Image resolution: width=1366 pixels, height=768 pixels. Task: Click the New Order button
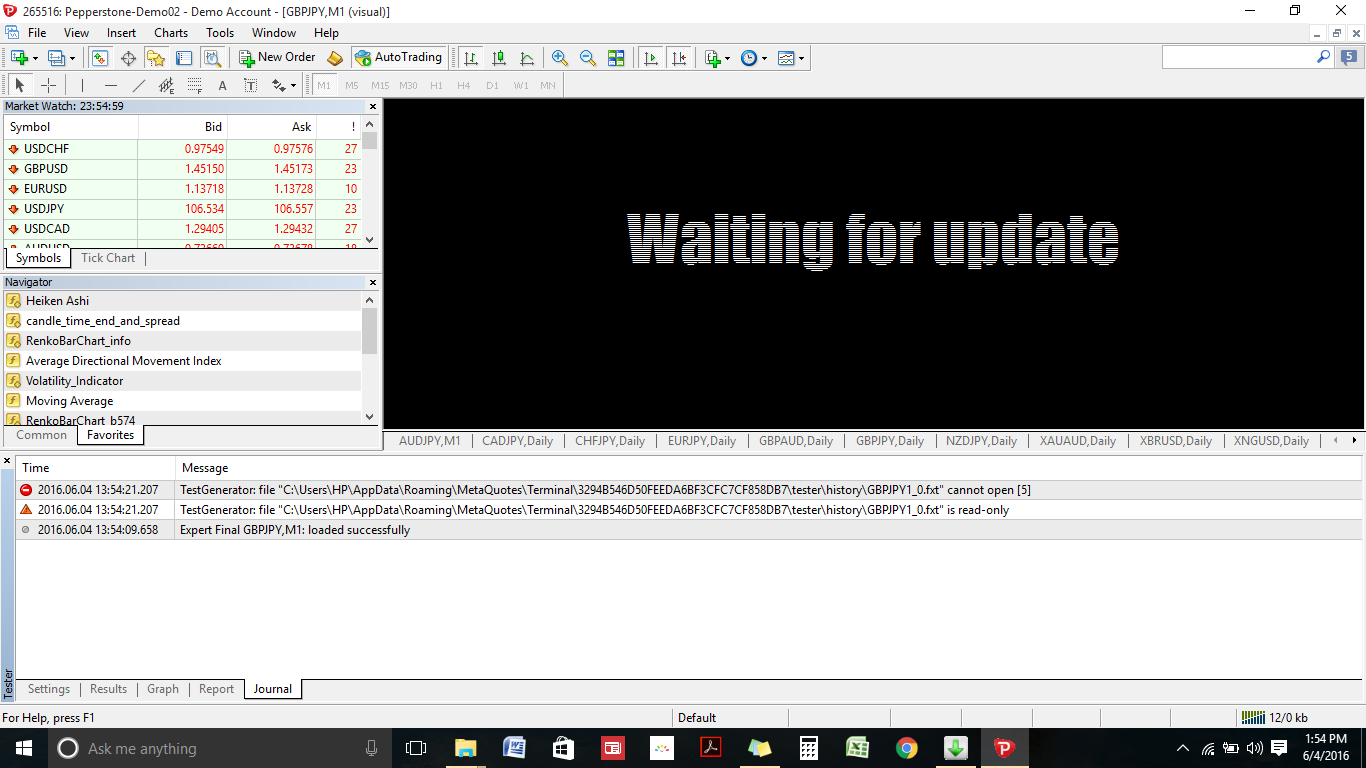click(x=277, y=58)
